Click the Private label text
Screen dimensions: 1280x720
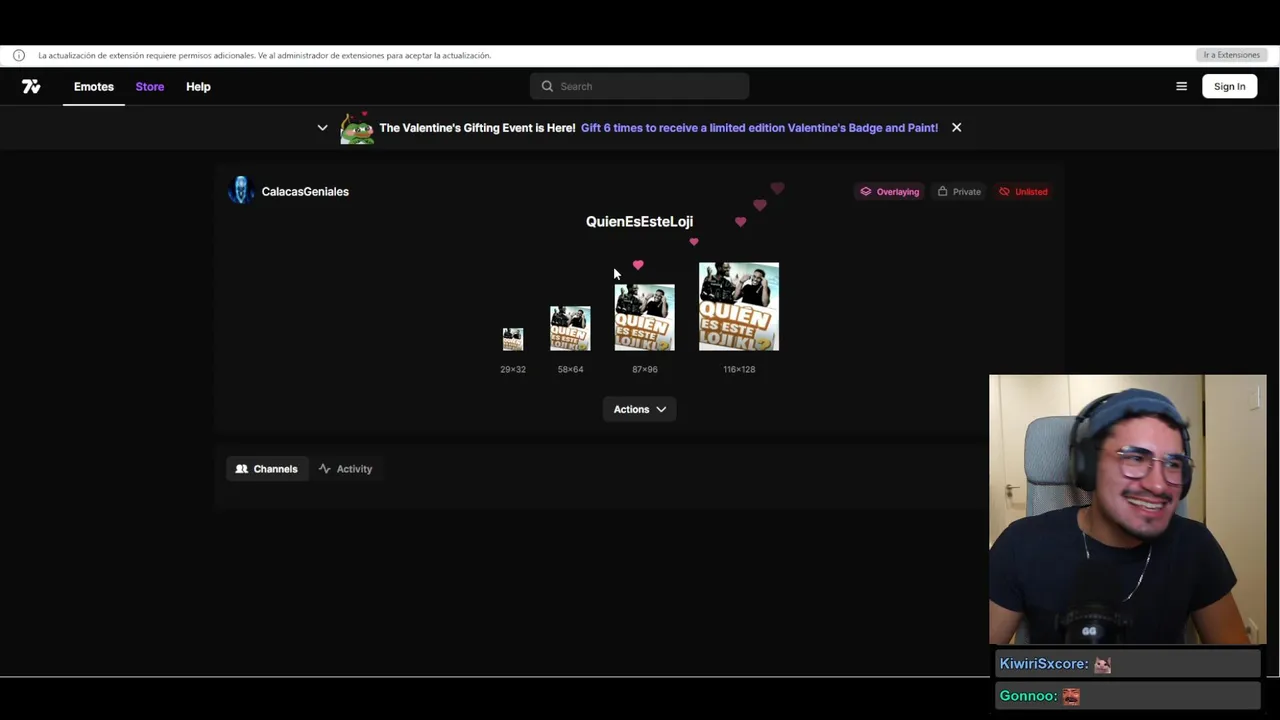(x=966, y=192)
